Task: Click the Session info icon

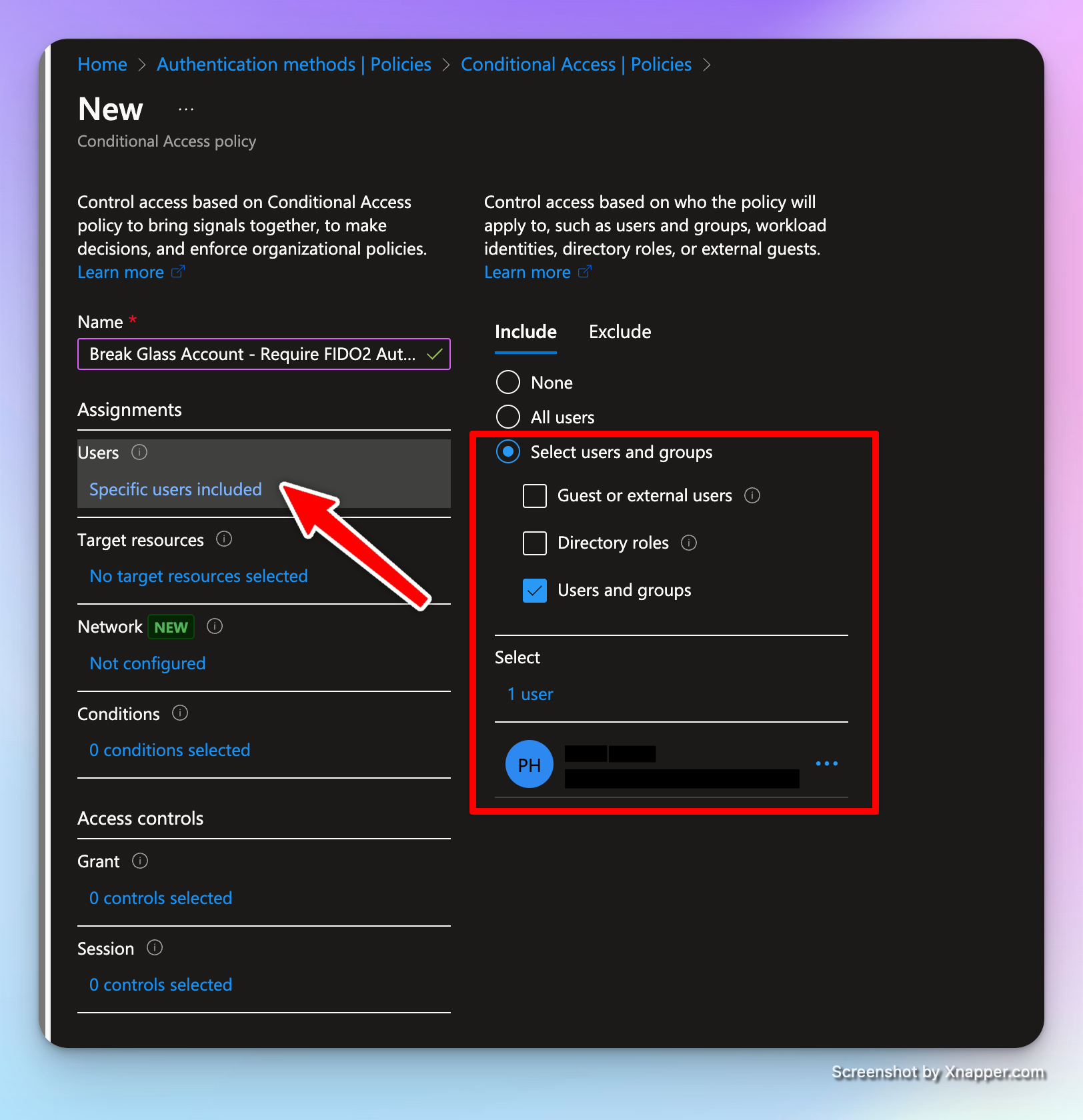Action: [155, 948]
